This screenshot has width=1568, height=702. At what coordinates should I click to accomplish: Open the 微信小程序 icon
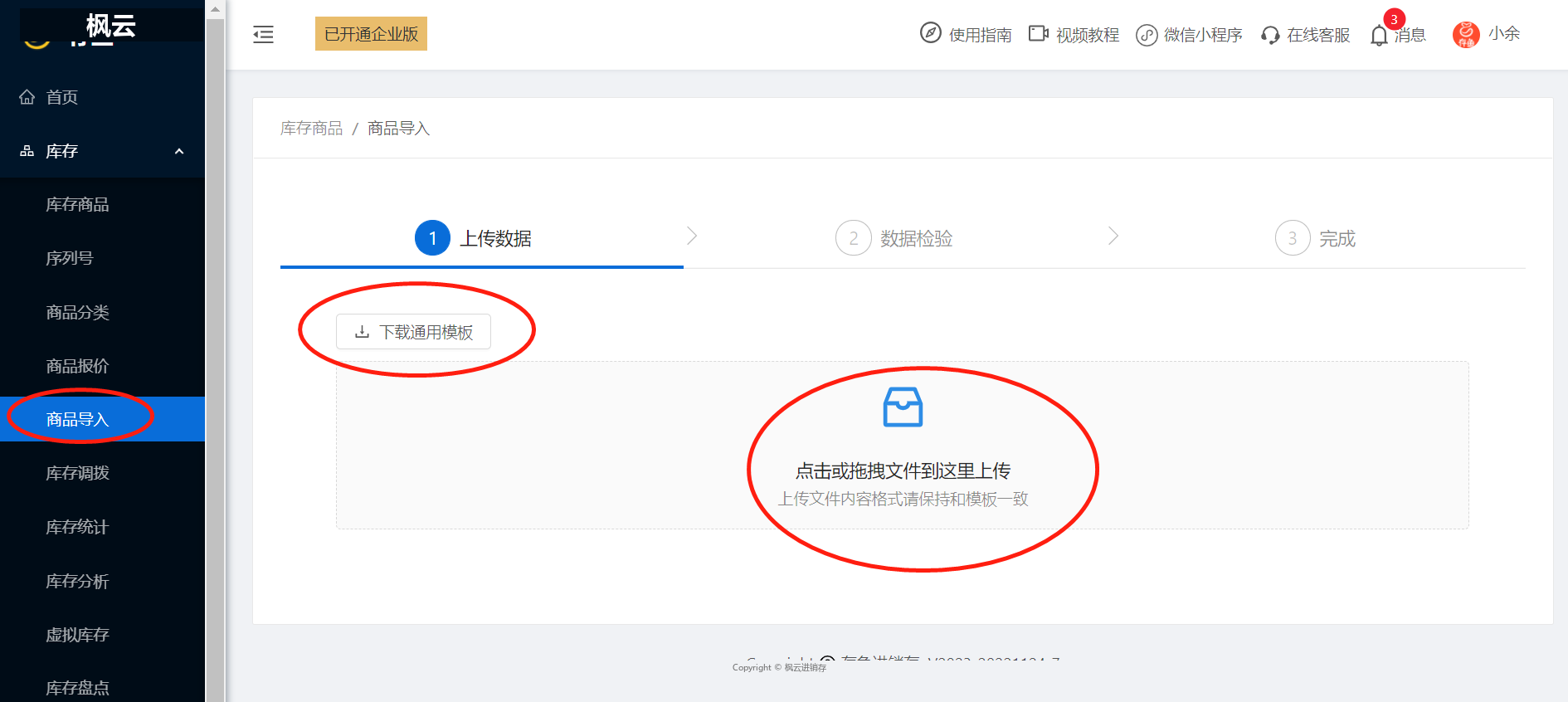[1147, 35]
